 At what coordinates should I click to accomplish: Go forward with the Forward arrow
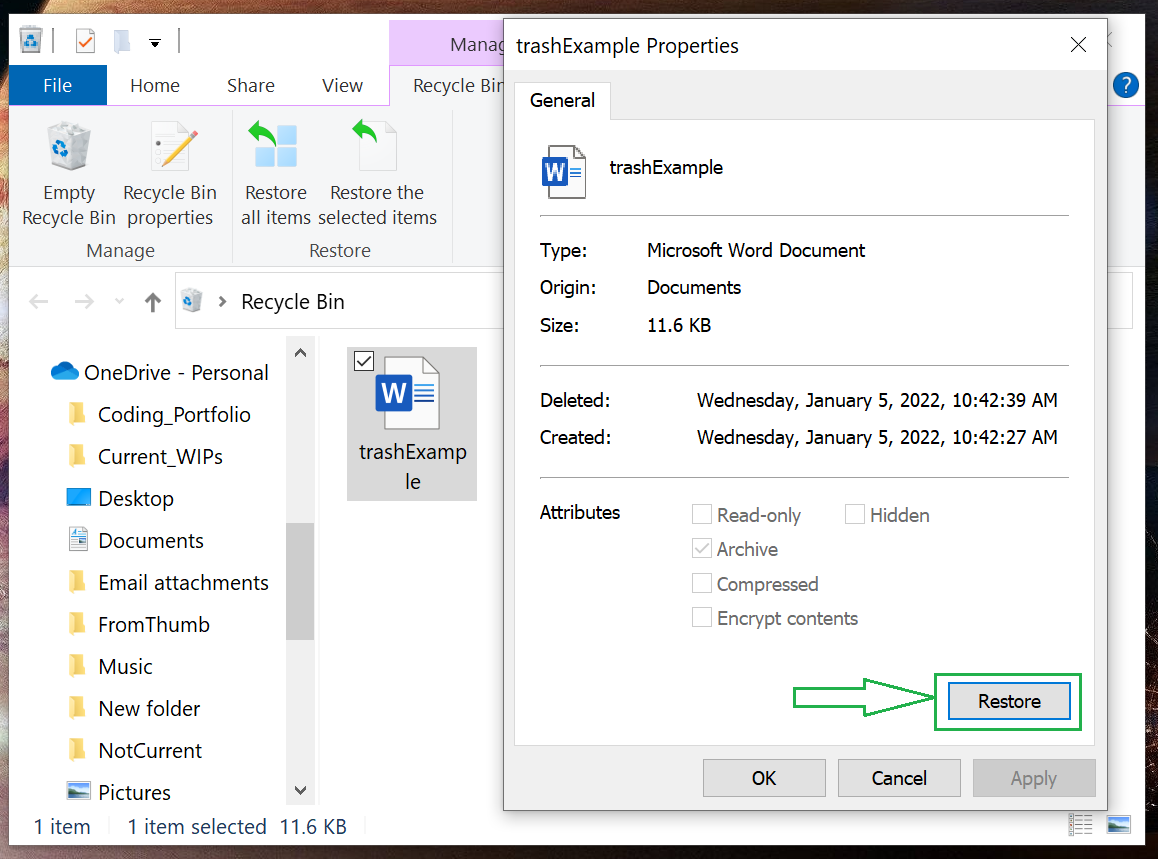point(84,301)
